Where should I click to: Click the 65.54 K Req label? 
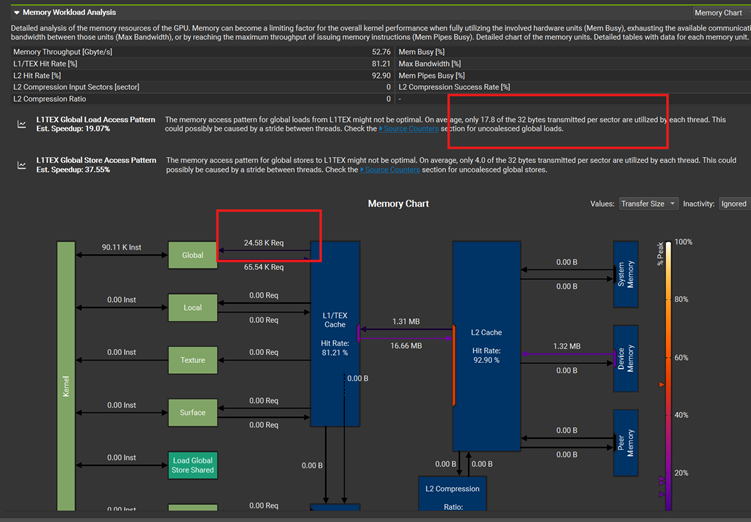[263, 267]
